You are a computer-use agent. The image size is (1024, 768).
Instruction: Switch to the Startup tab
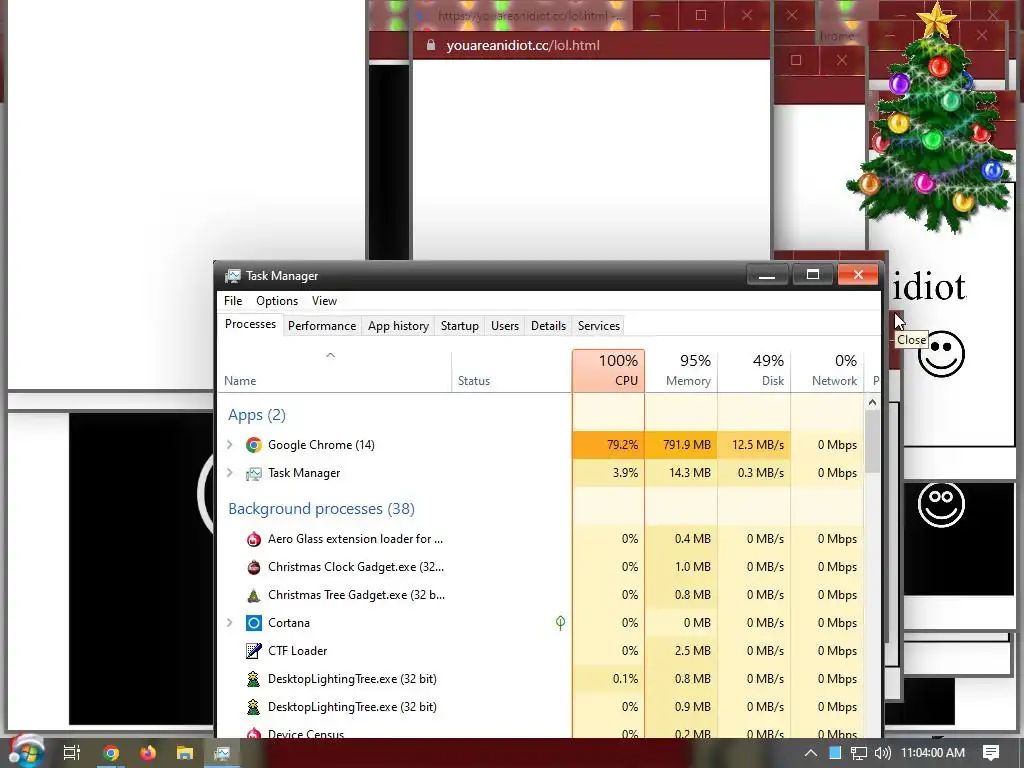[x=460, y=326]
